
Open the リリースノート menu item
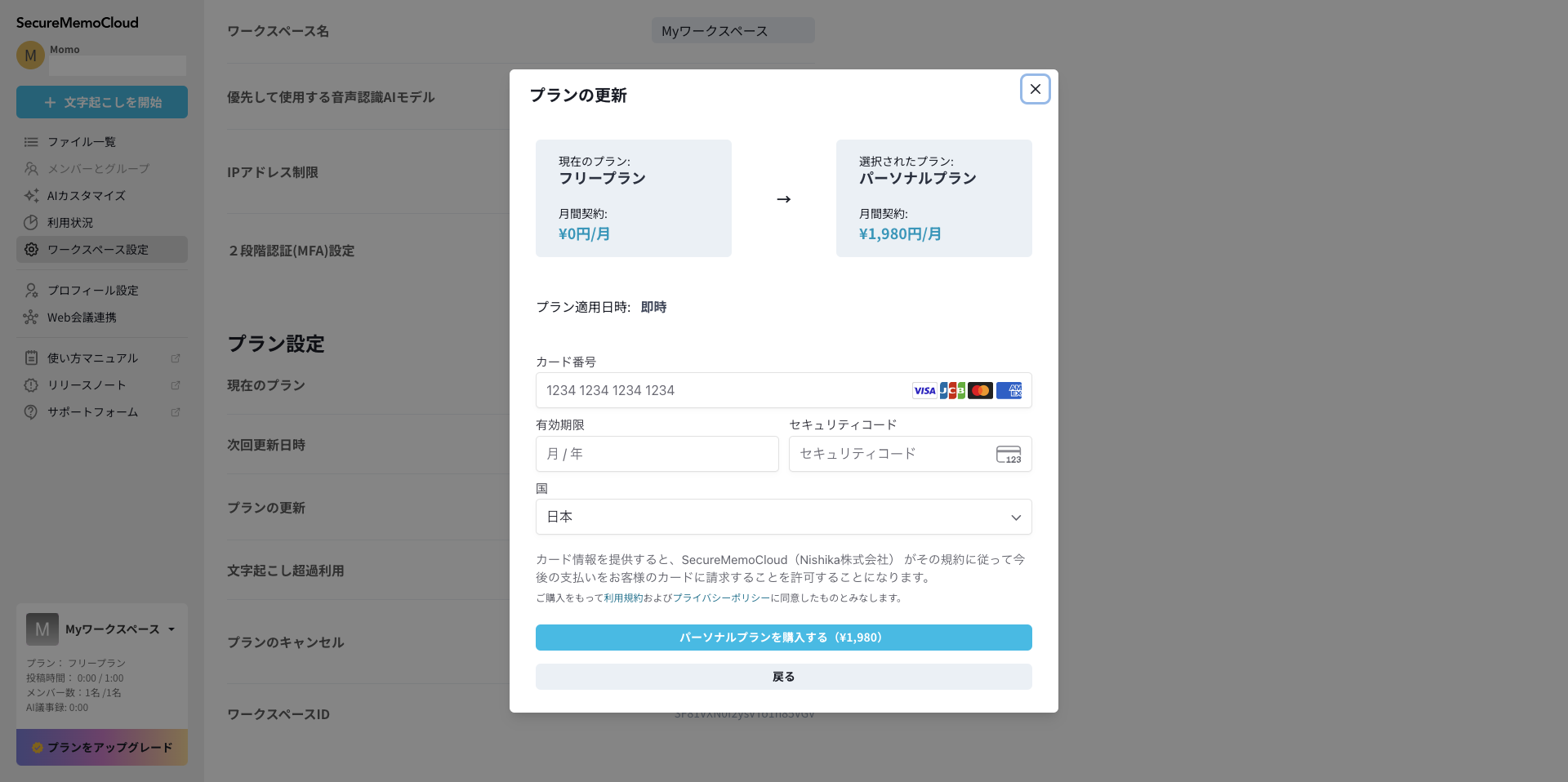(x=87, y=385)
